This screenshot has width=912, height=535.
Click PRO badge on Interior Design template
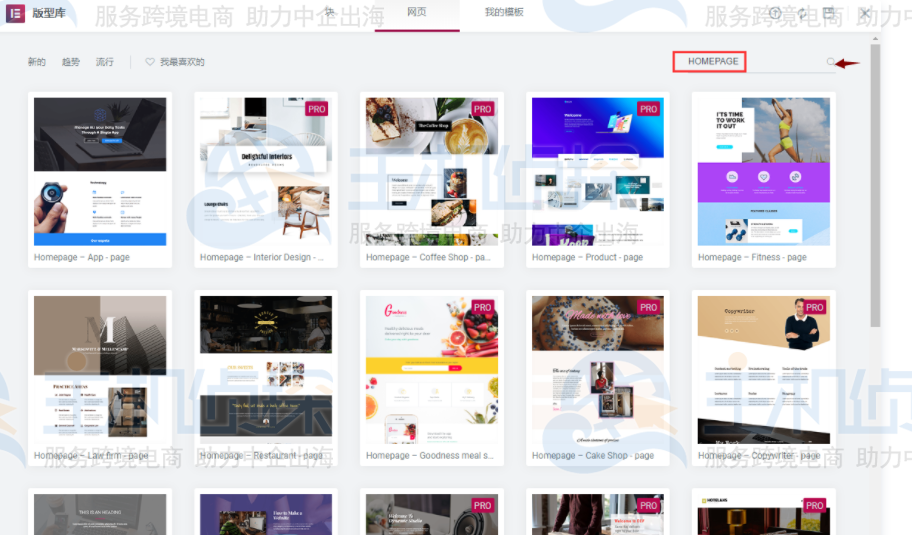317,109
